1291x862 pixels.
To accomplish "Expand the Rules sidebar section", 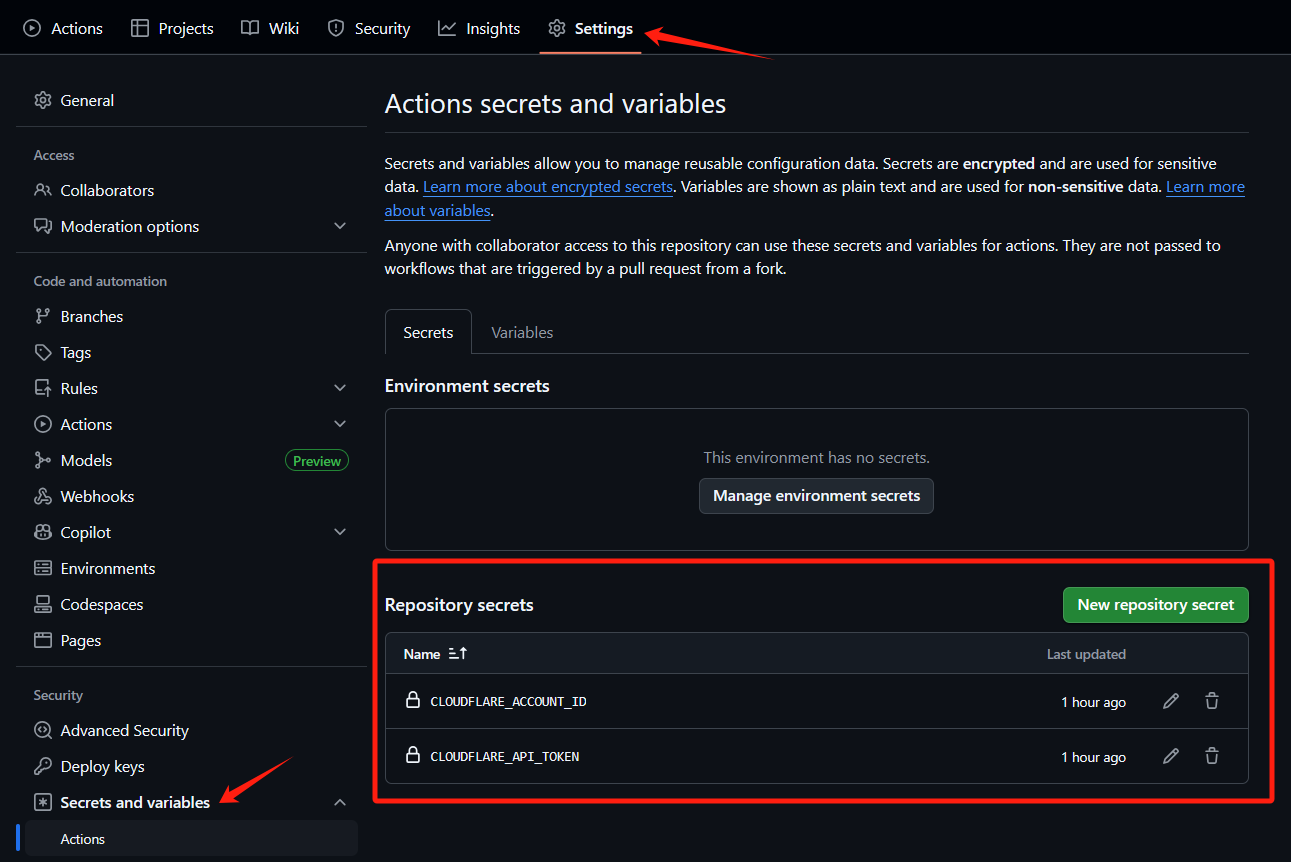I will [340, 388].
